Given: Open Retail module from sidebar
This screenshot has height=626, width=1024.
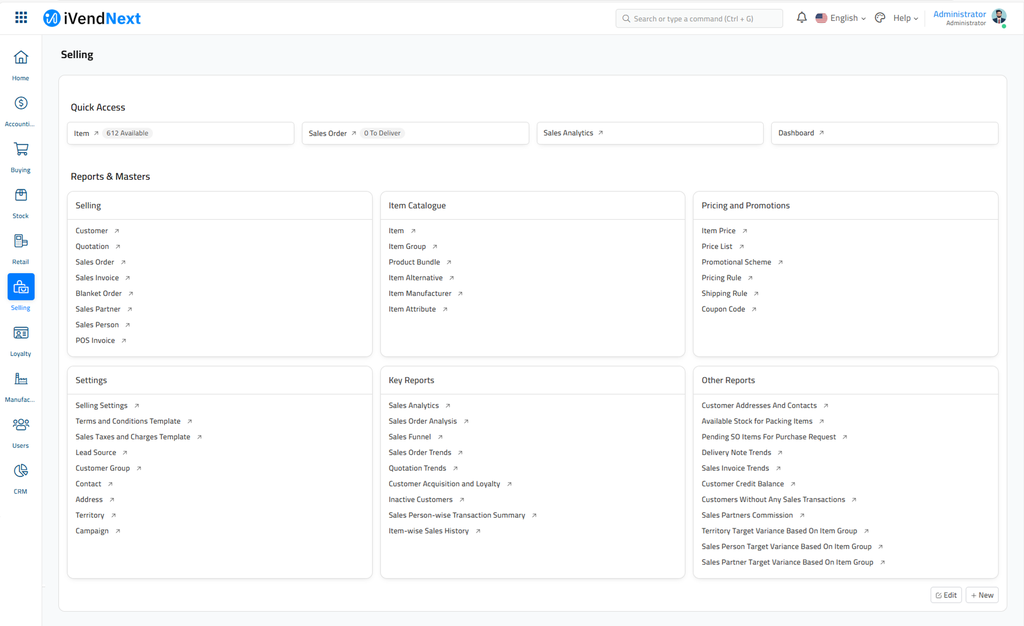Looking at the screenshot, I should [x=20, y=242].
